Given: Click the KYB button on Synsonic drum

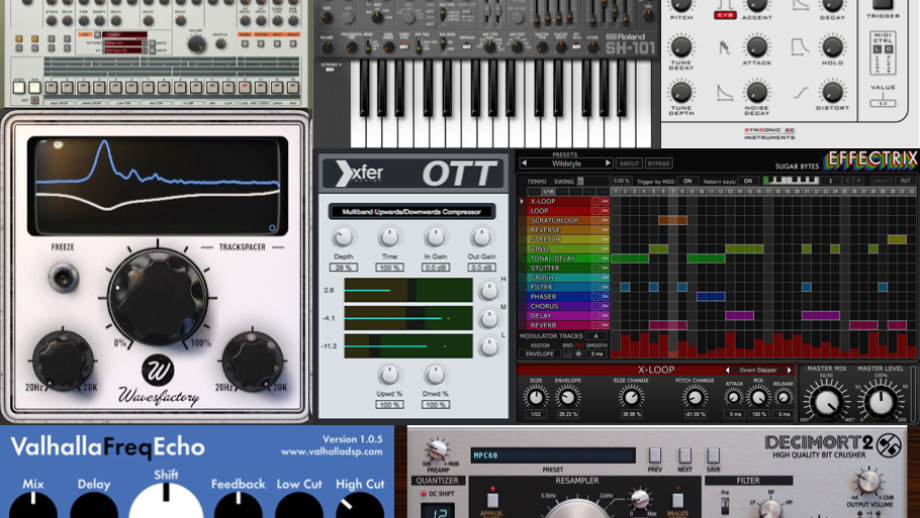Looking at the screenshot, I should (725, 15).
